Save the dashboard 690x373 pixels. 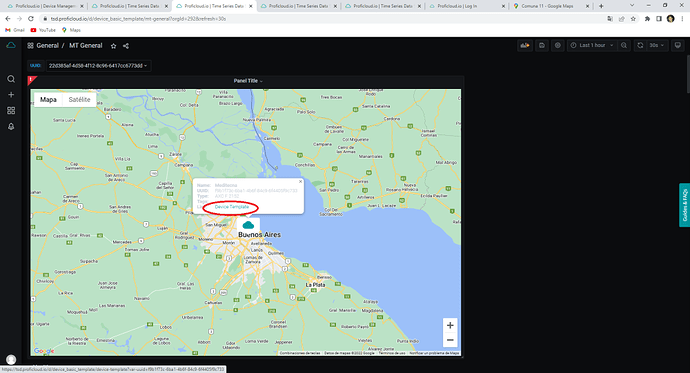click(542, 45)
